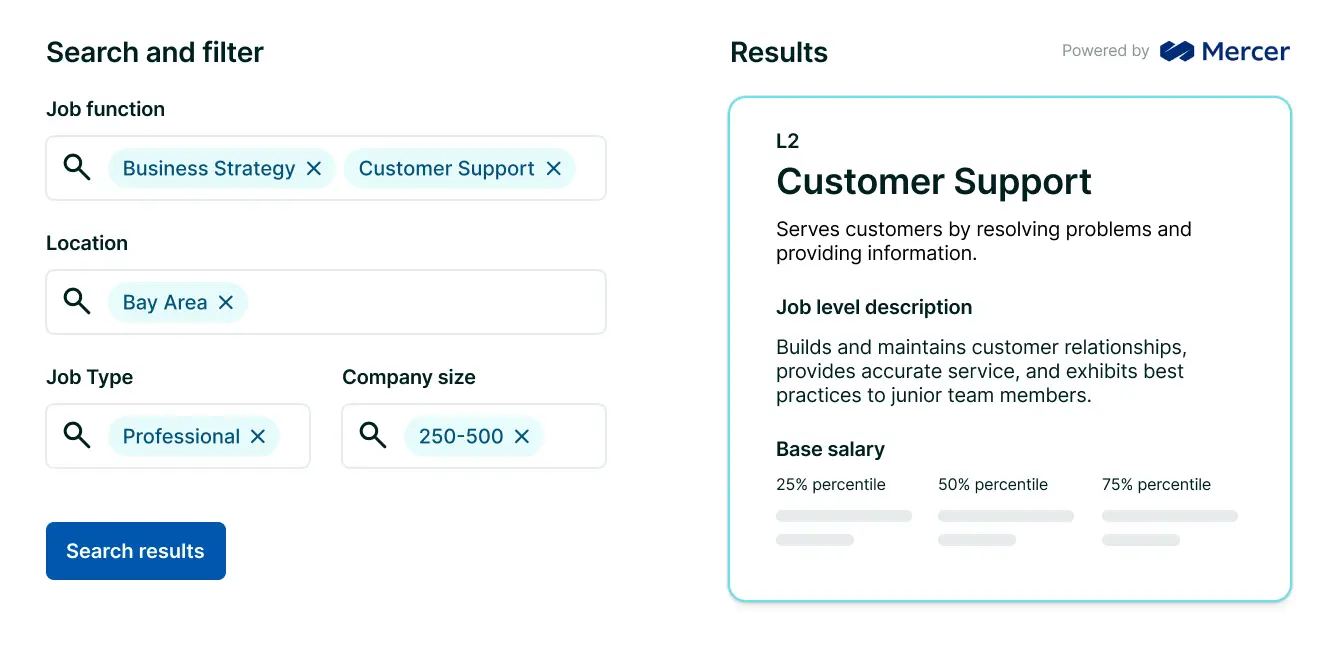Image resolution: width=1336 pixels, height=646 pixels.
Task: Click the Mercer logo icon
Action: click(1177, 51)
